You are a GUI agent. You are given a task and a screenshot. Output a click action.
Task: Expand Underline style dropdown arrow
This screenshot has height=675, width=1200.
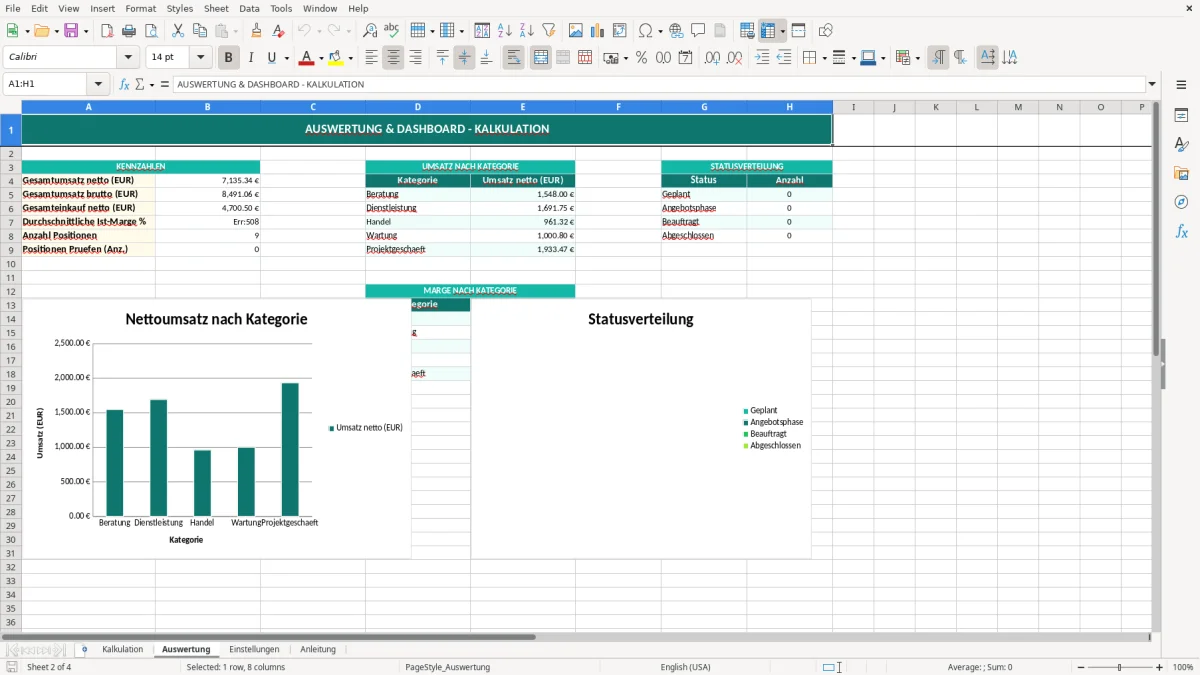[x=286, y=58]
